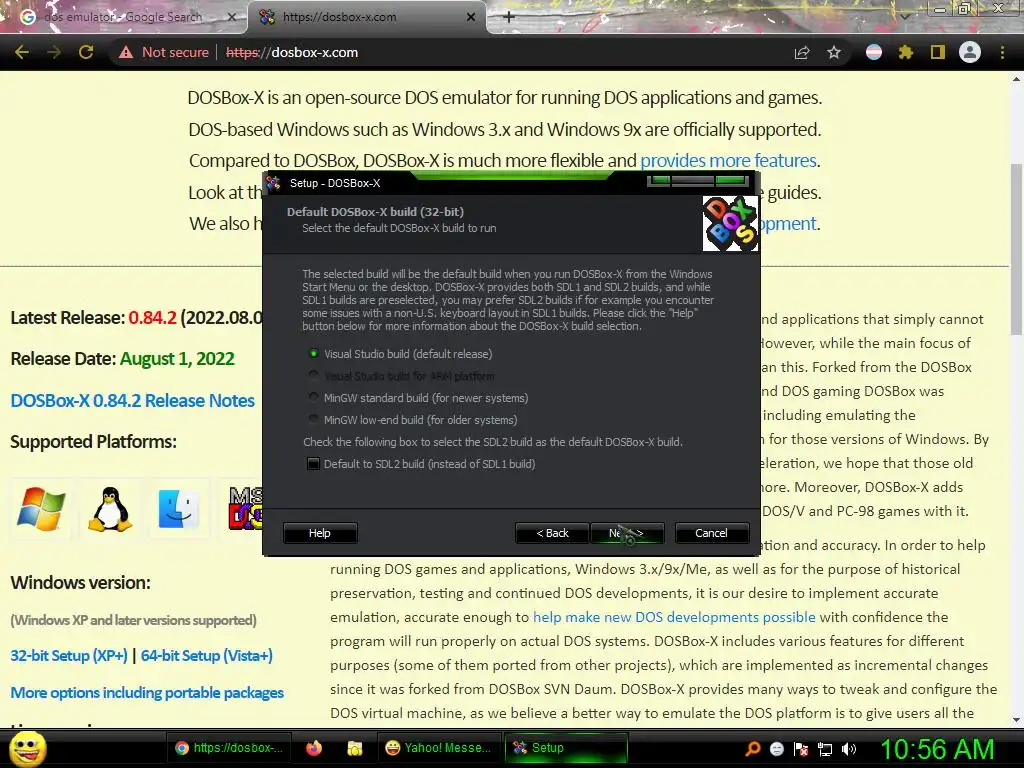Open the smiley face Start button
This screenshot has height=768, width=1024.
[x=27, y=748]
